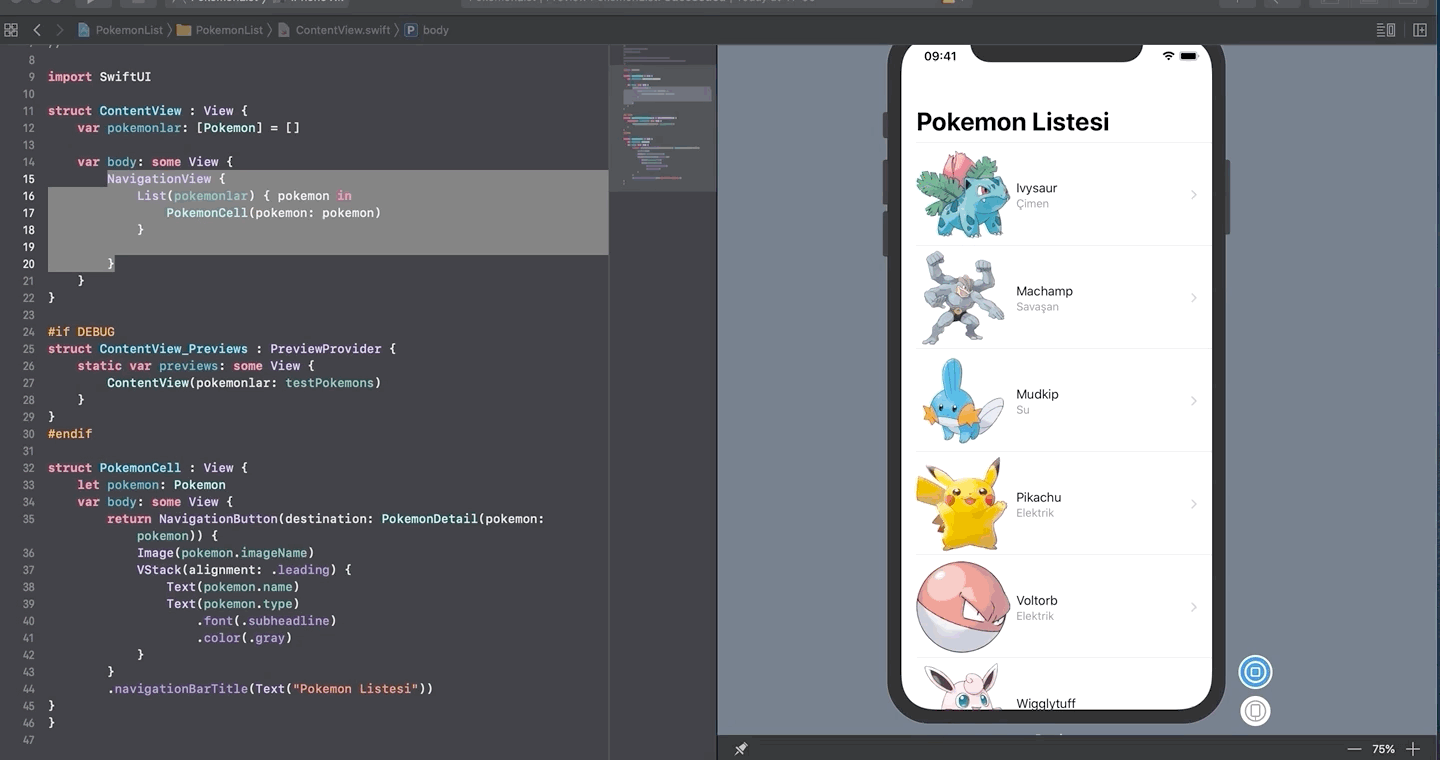Open the Voltorb row disclosure chevron
The height and width of the screenshot is (760, 1440).
click(x=1193, y=607)
